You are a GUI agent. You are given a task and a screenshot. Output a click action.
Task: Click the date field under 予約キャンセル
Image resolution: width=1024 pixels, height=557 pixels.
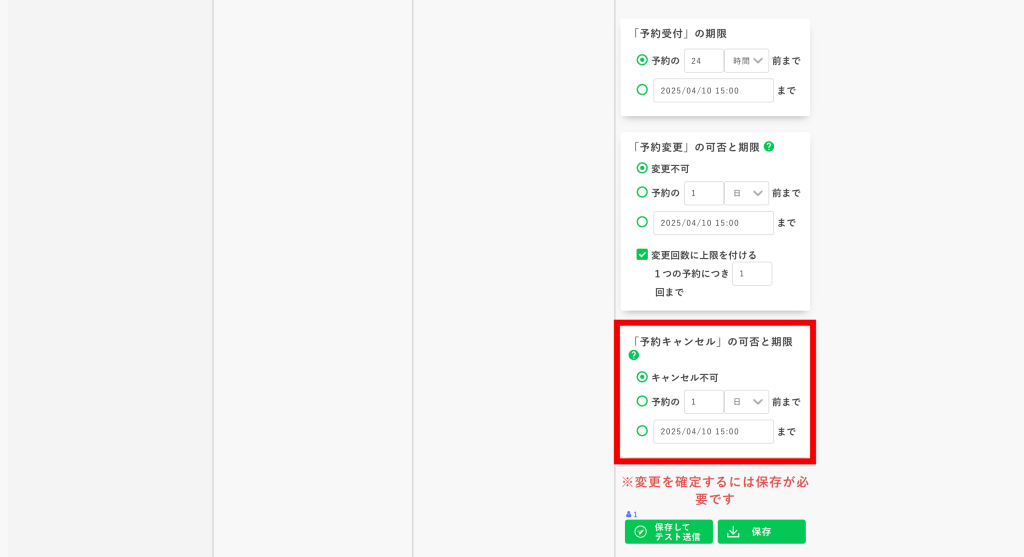pos(713,432)
